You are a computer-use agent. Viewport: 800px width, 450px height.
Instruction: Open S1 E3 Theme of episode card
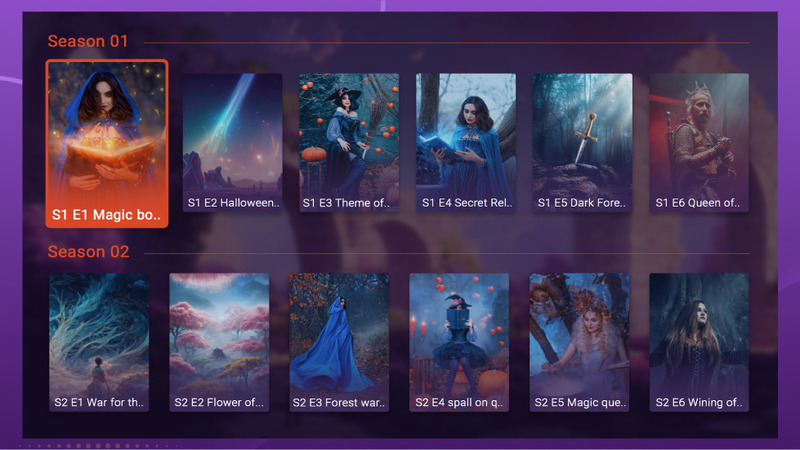(349, 142)
